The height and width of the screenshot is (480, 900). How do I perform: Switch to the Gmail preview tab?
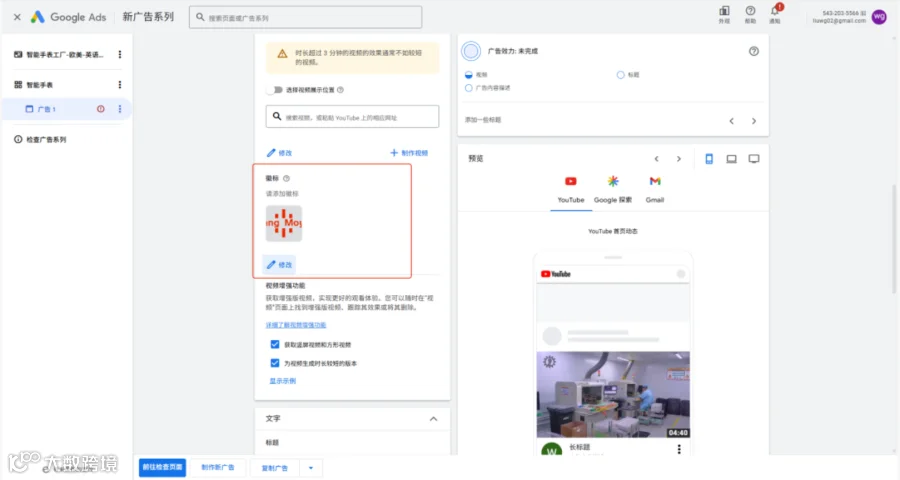pyautogui.click(x=654, y=190)
